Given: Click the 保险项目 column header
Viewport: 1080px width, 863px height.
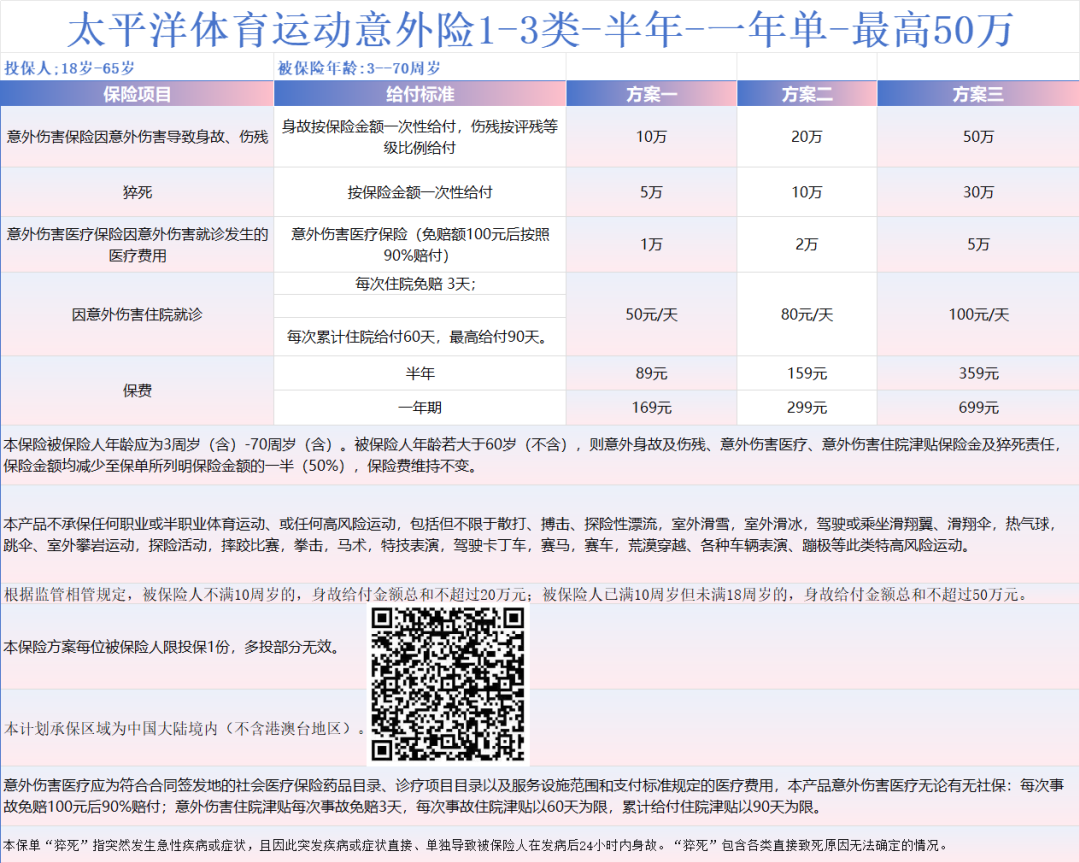Looking at the screenshot, I should (137, 94).
